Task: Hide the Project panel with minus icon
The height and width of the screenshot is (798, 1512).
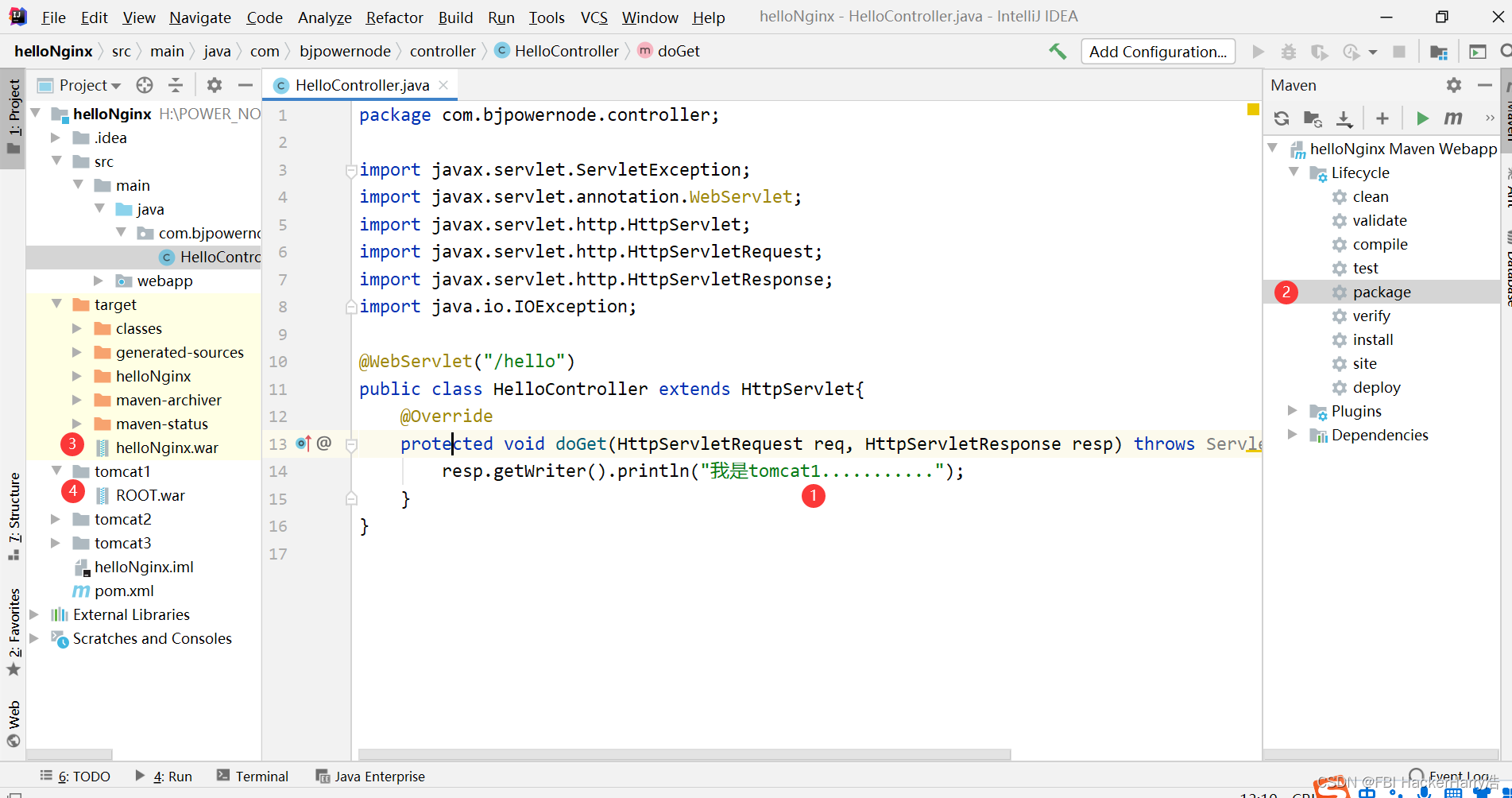Action: click(246, 85)
